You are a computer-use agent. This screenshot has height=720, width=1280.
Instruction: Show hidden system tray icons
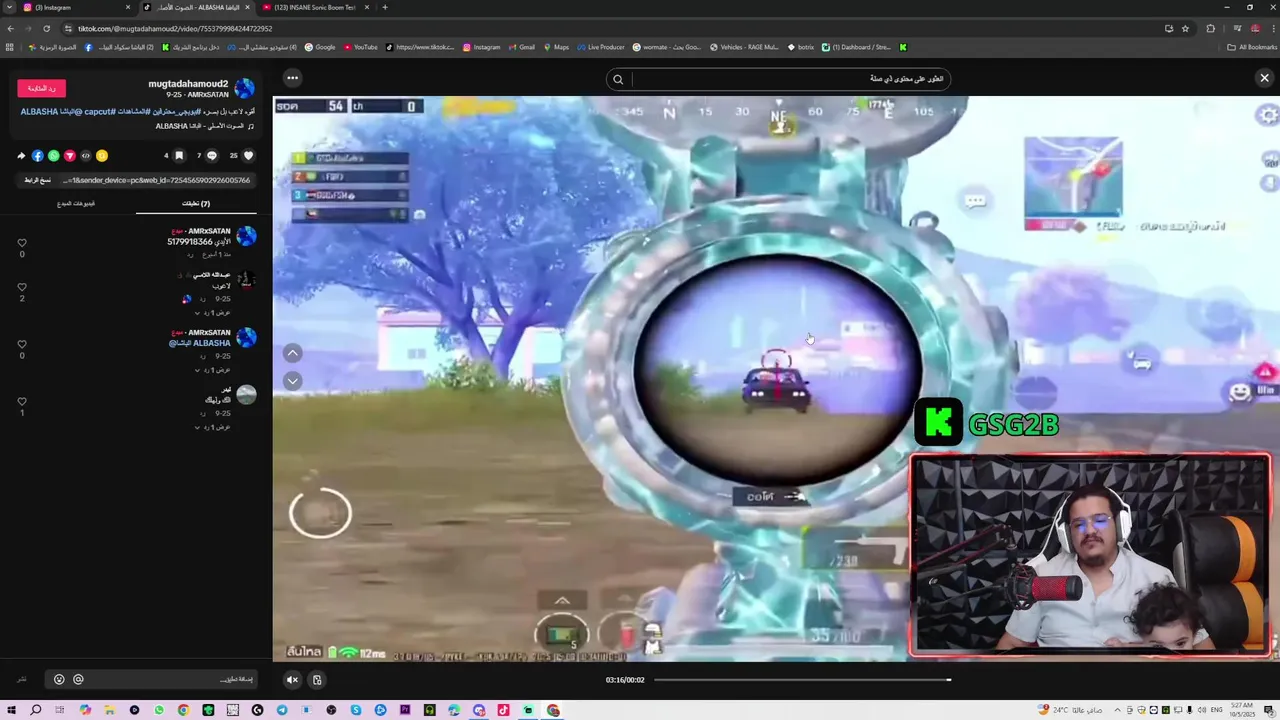[1118, 710]
